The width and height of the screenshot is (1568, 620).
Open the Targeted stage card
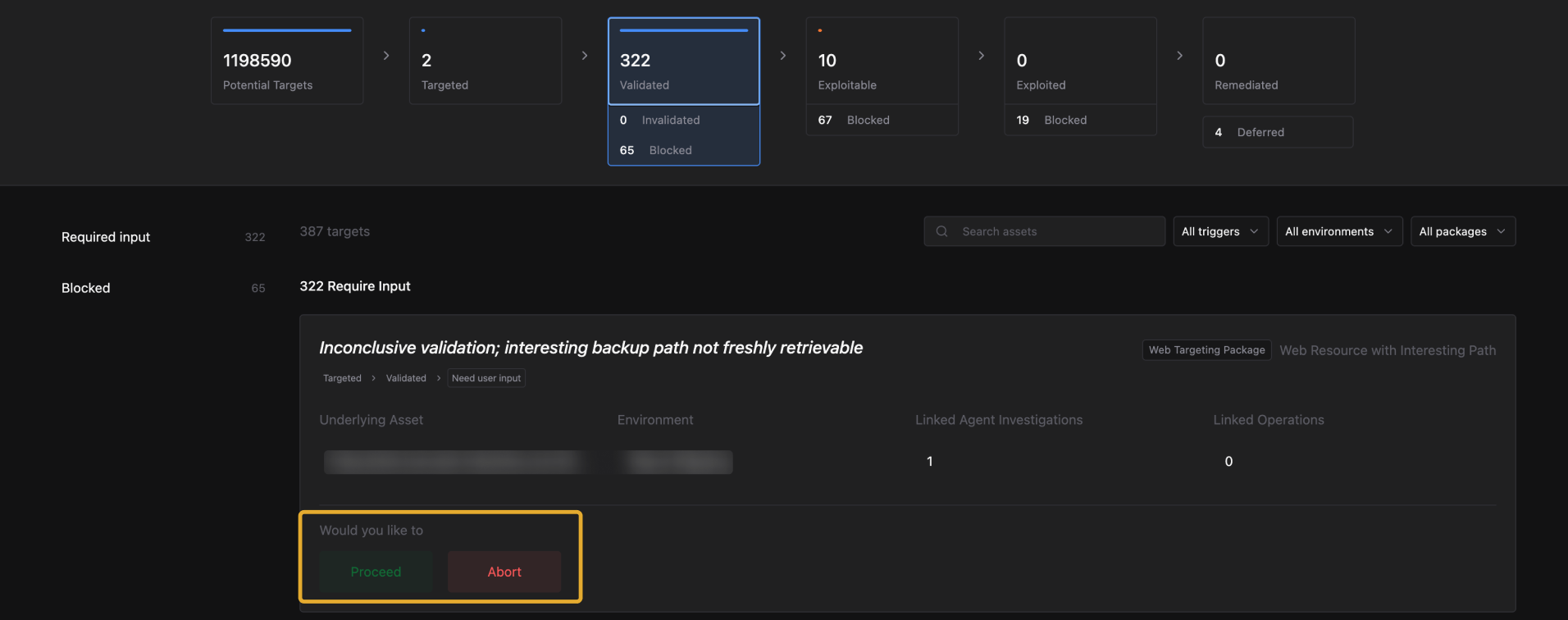485,61
